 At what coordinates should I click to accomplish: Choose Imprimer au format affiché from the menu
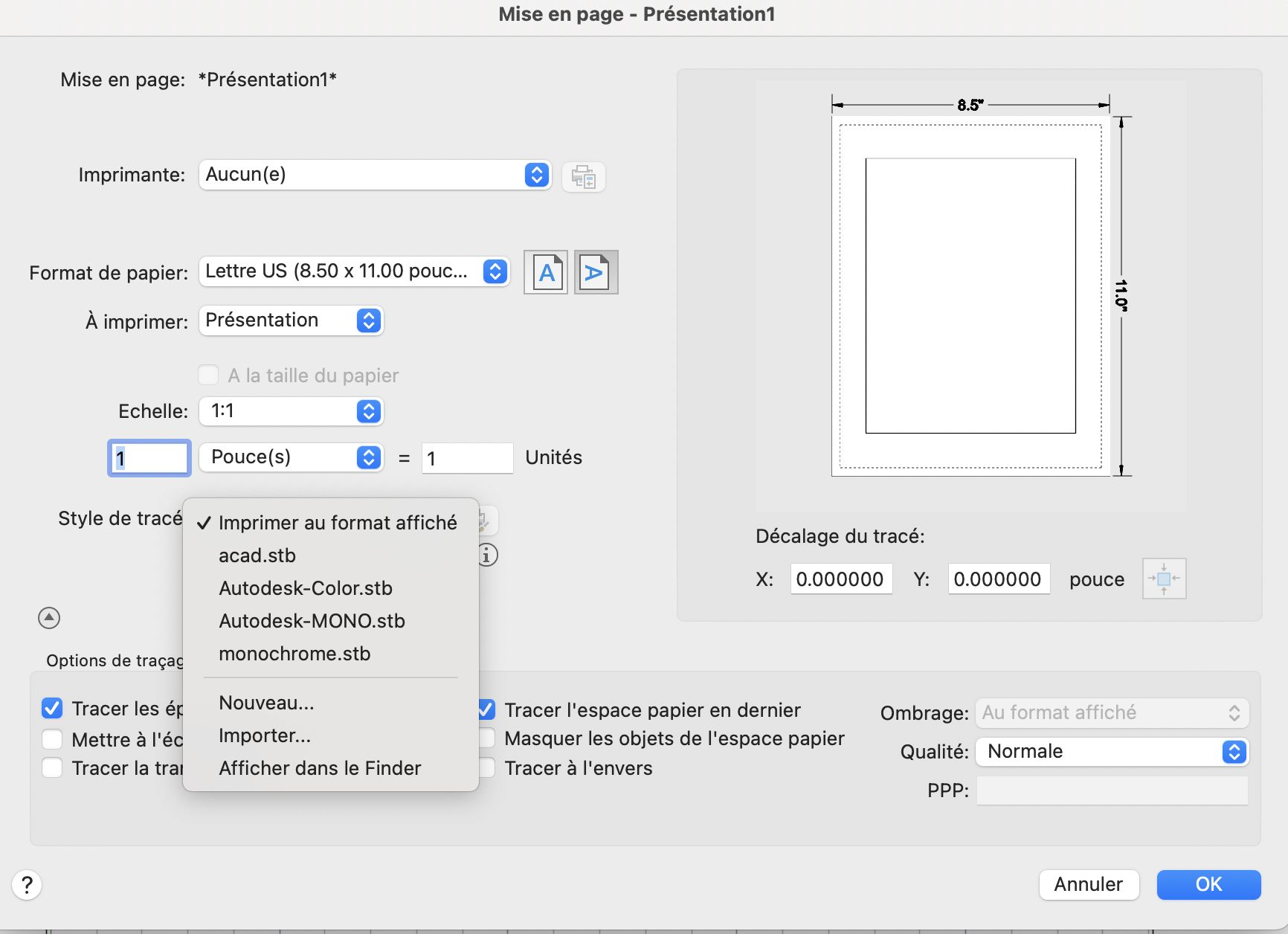pyautogui.click(x=331, y=523)
